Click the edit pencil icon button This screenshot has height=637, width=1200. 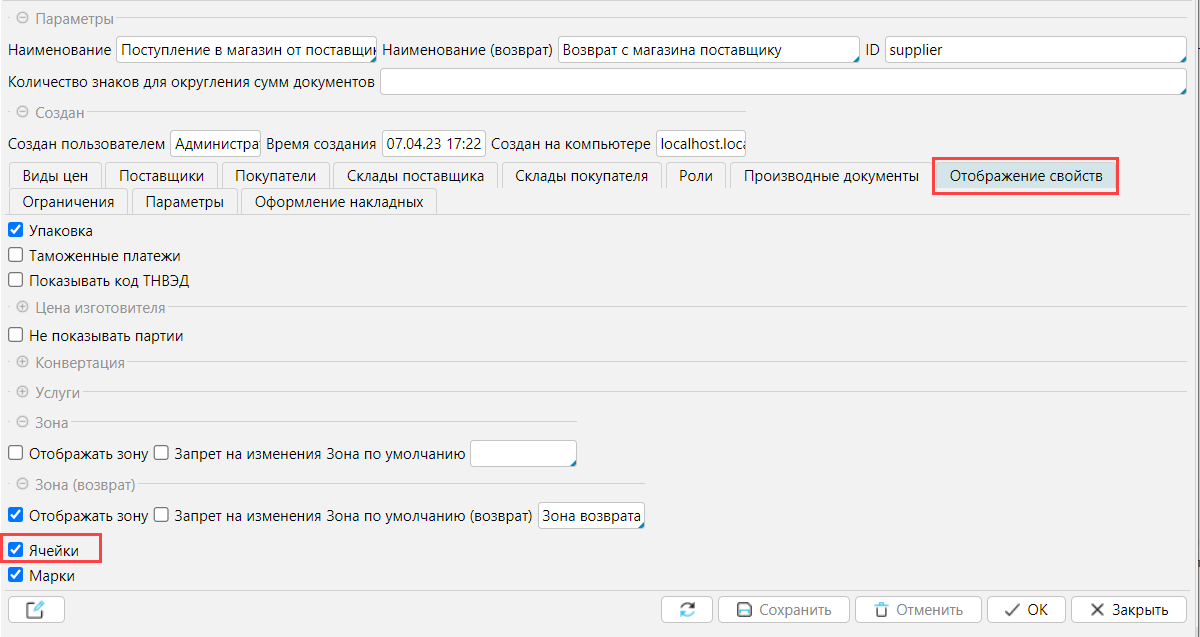(36, 609)
